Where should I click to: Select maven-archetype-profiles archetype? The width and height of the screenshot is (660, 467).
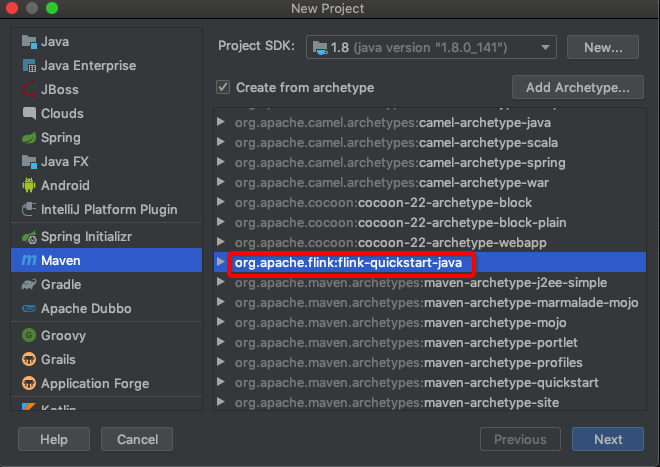coord(430,363)
